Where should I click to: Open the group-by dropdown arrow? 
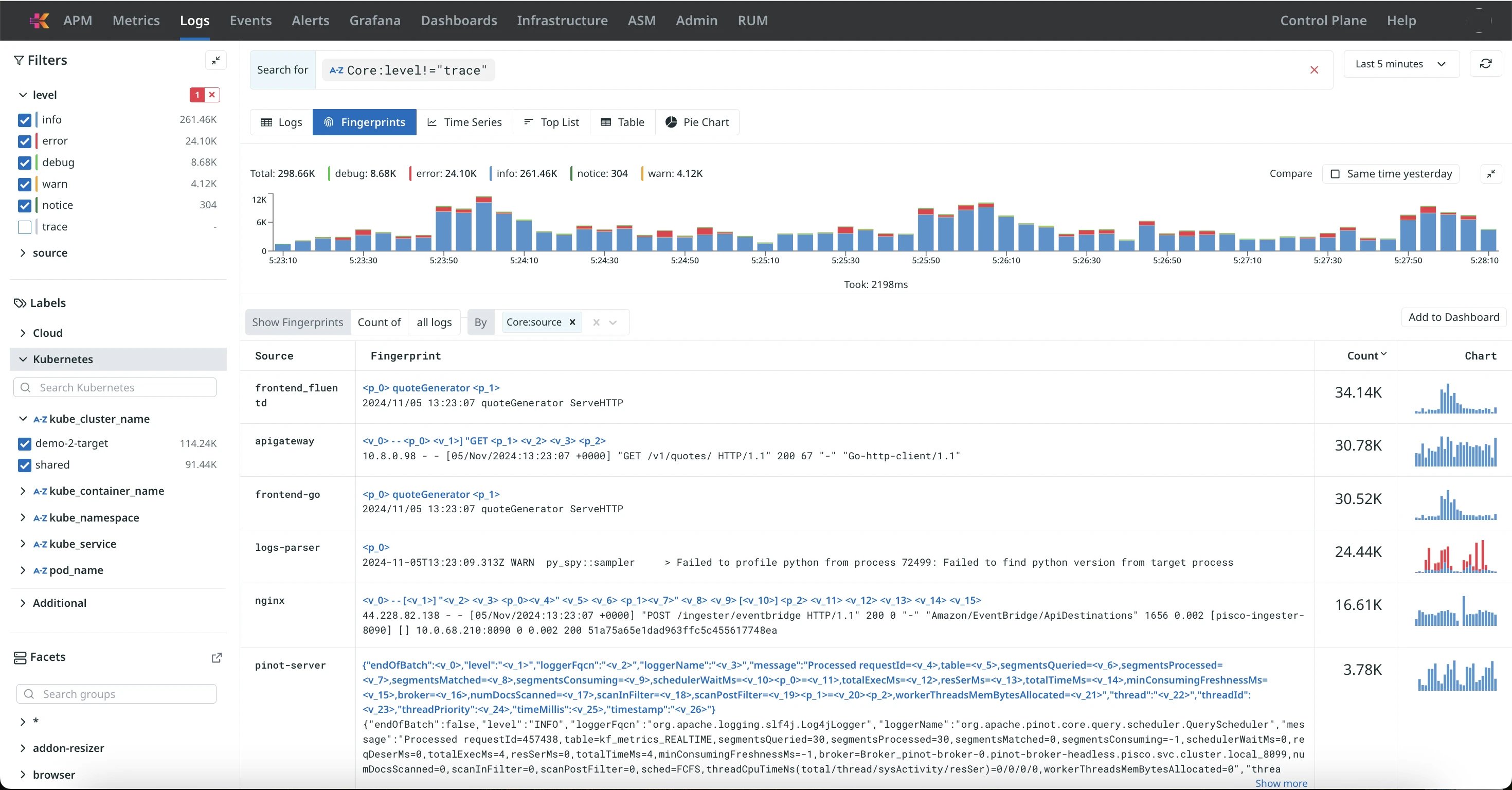[x=613, y=322]
